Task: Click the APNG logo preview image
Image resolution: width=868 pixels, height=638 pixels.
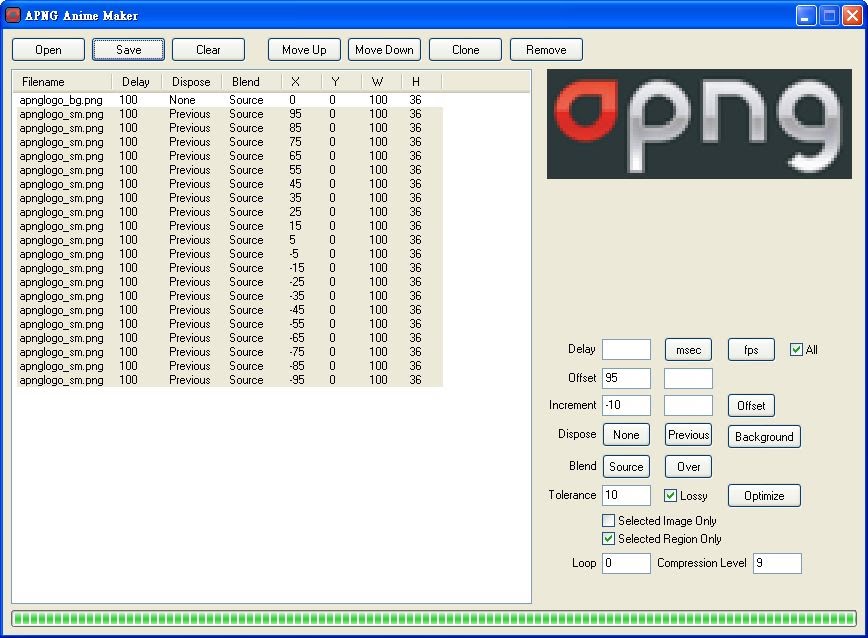Action: click(699, 124)
